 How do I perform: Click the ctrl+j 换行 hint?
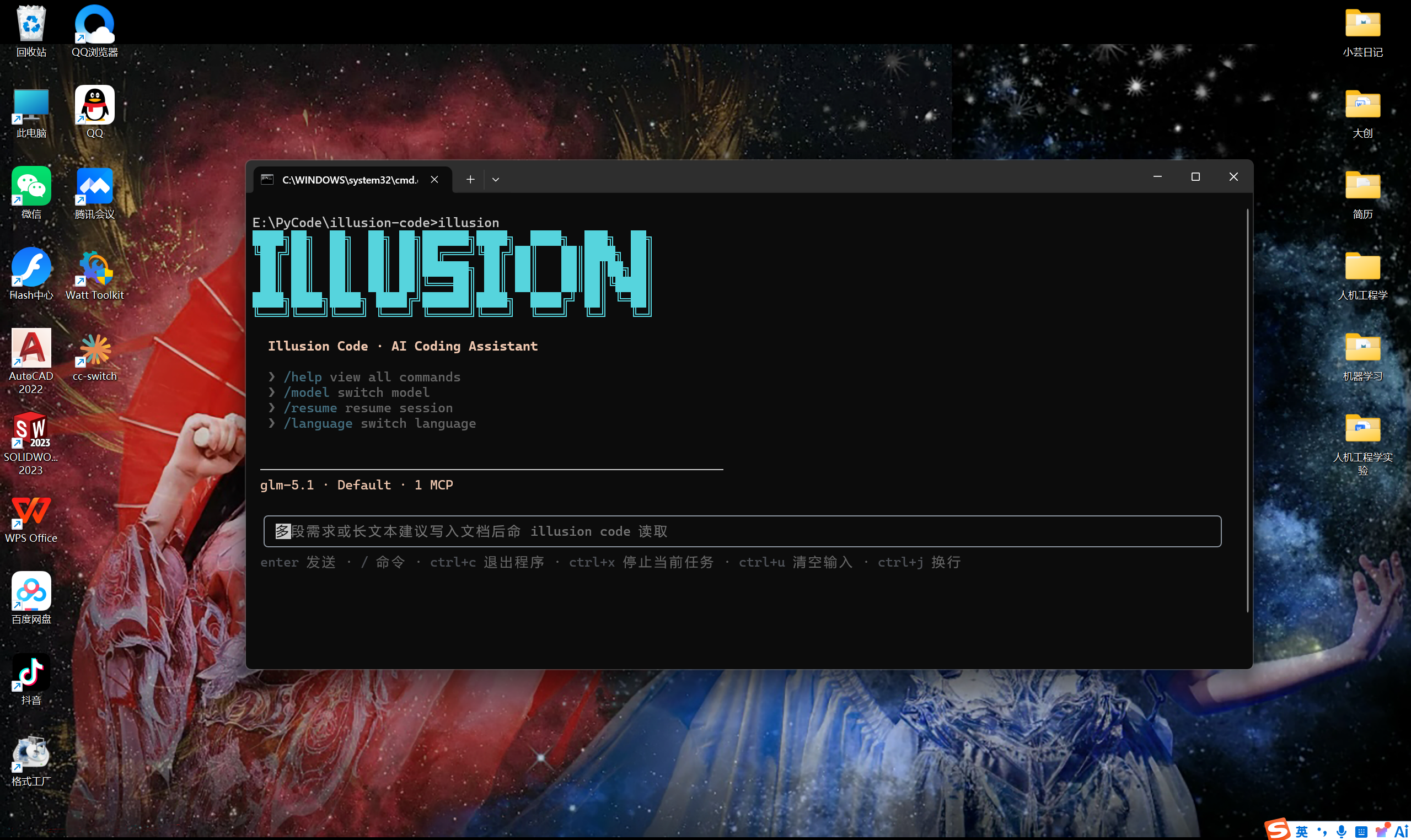click(919, 562)
